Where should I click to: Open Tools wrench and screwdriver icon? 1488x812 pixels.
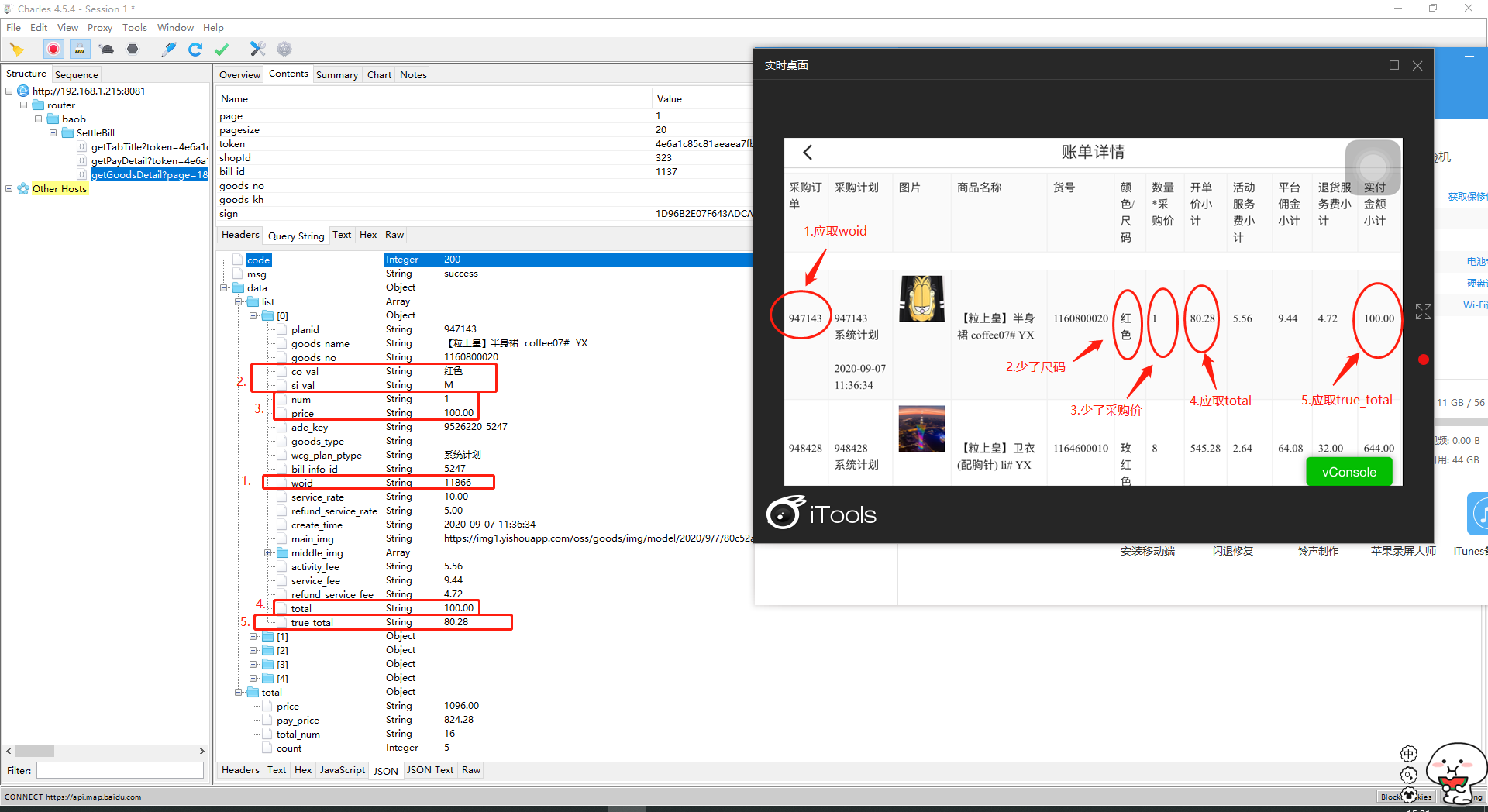[x=258, y=50]
